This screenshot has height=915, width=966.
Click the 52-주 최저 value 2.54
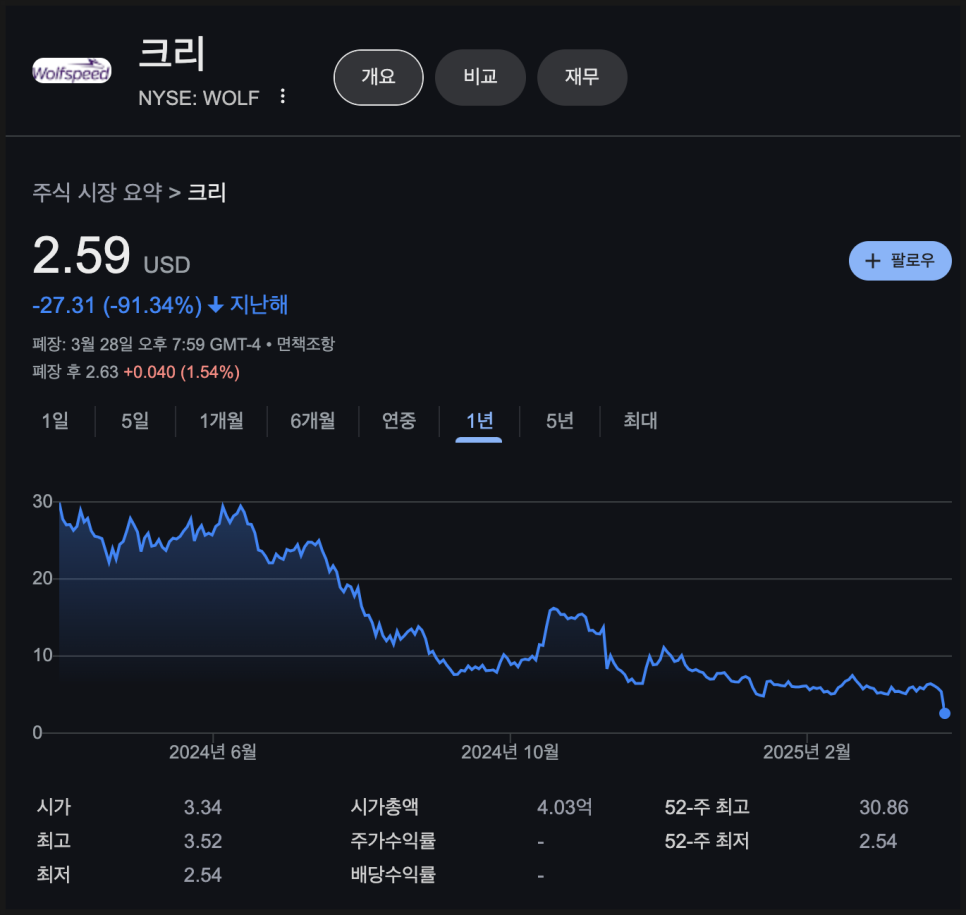point(878,841)
